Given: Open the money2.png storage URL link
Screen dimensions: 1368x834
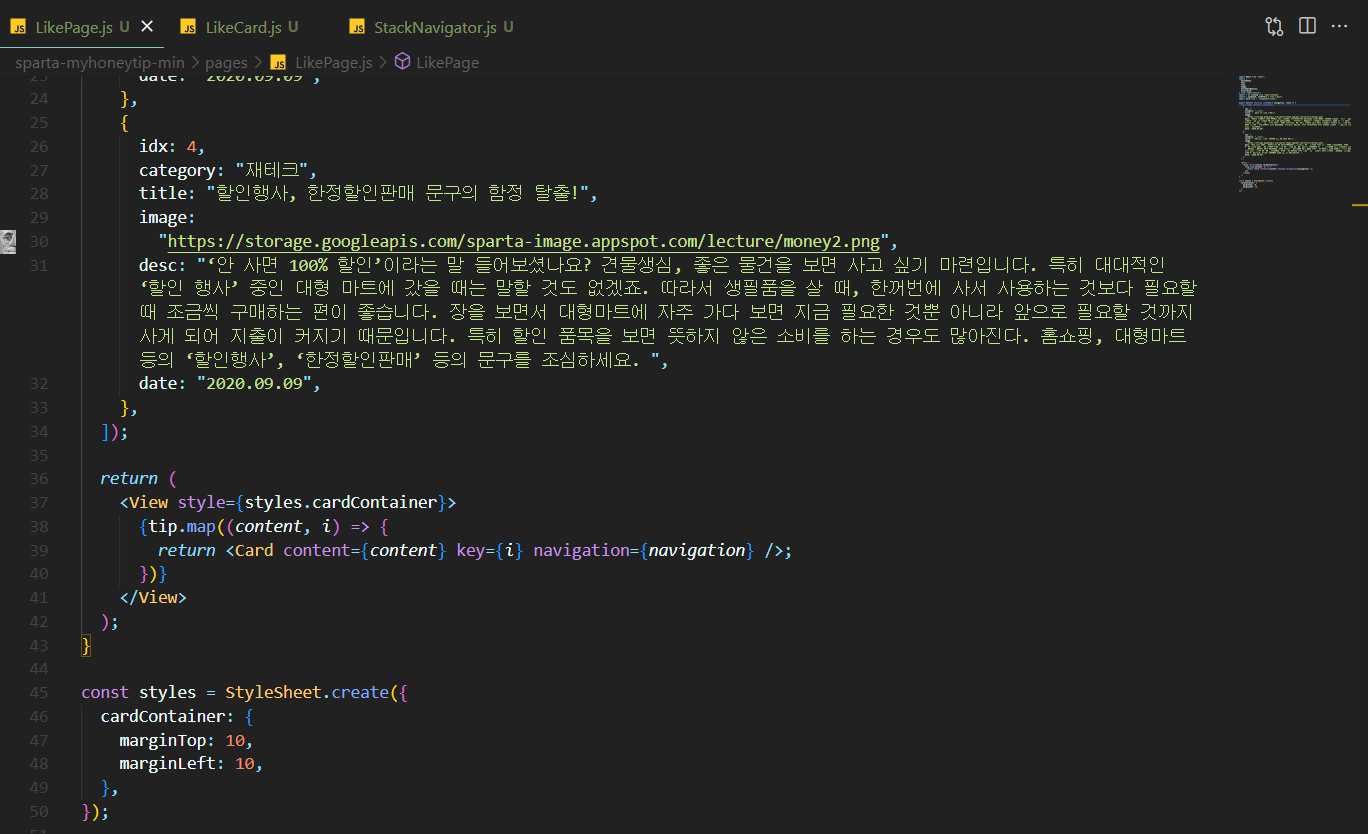Looking at the screenshot, I should [x=524, y=241].
